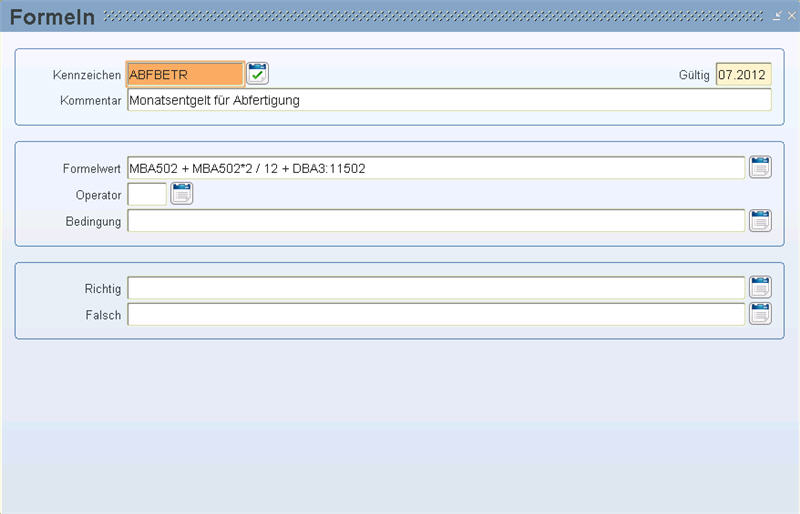Open the lookup icon beside Formelwert
The image size is (800, 514).
click(760, 167)
